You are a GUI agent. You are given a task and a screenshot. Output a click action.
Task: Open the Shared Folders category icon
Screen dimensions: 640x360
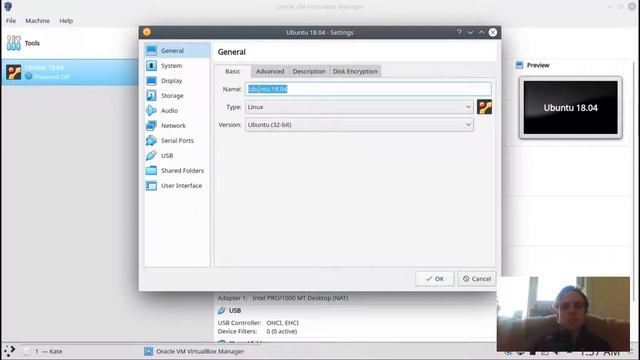pyautogui.click(x=151, y=171)
